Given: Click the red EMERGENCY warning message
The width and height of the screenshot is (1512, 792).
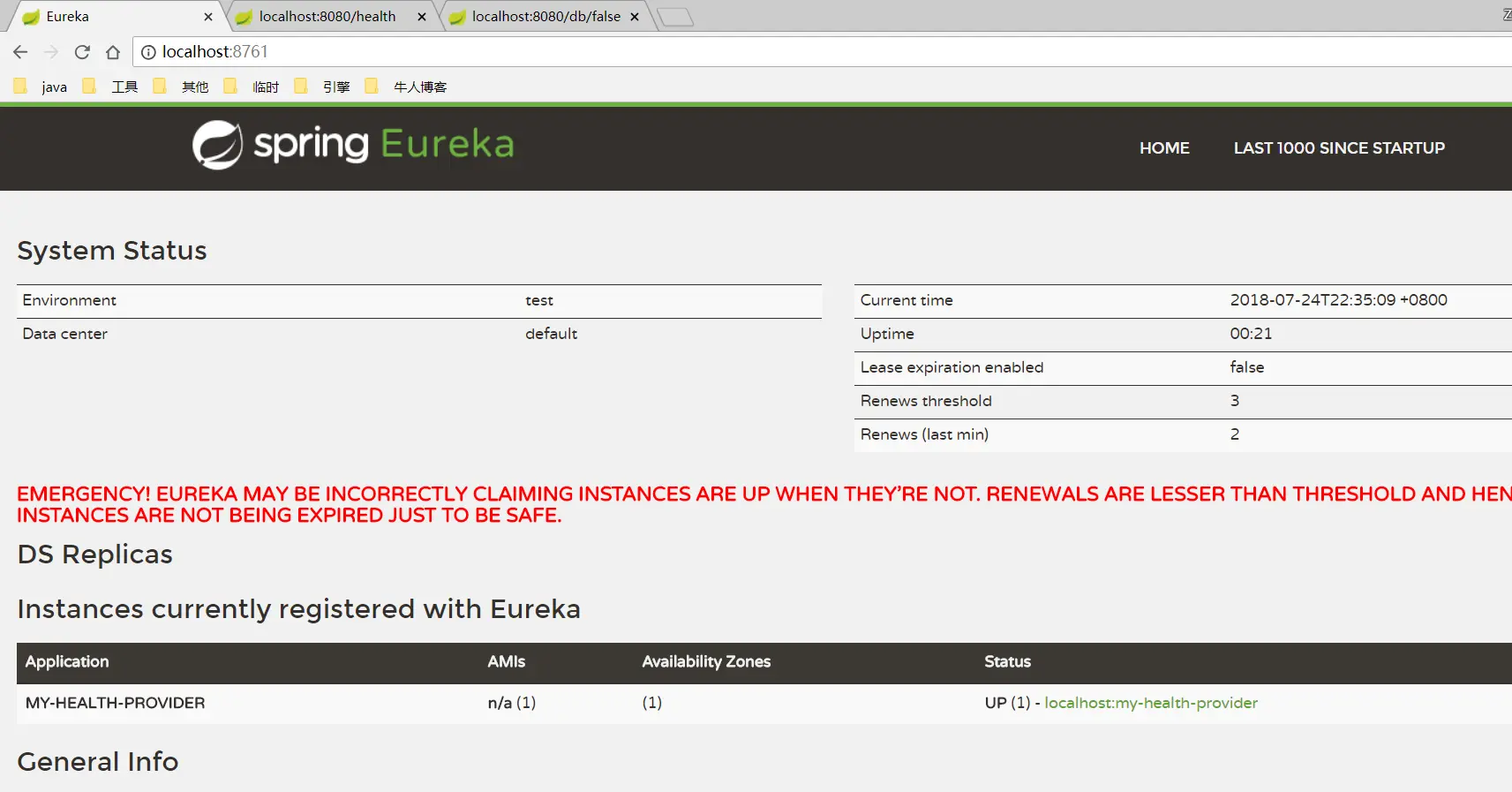Looking at the screenshot, I should pos(764,504).
